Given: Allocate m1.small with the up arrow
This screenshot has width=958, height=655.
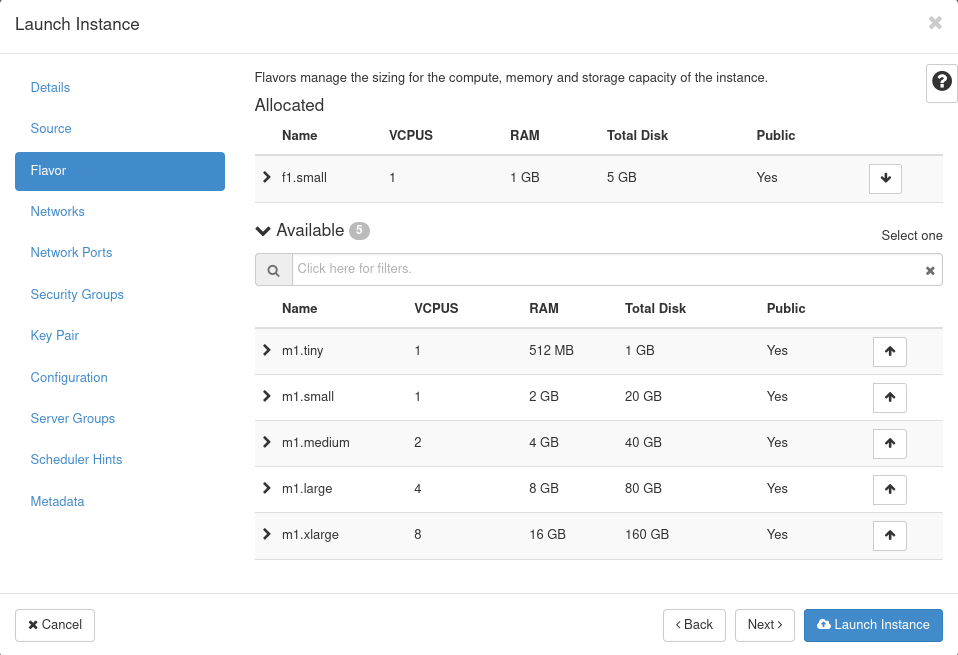Looking at the screenshot, I should coord(890,397).
